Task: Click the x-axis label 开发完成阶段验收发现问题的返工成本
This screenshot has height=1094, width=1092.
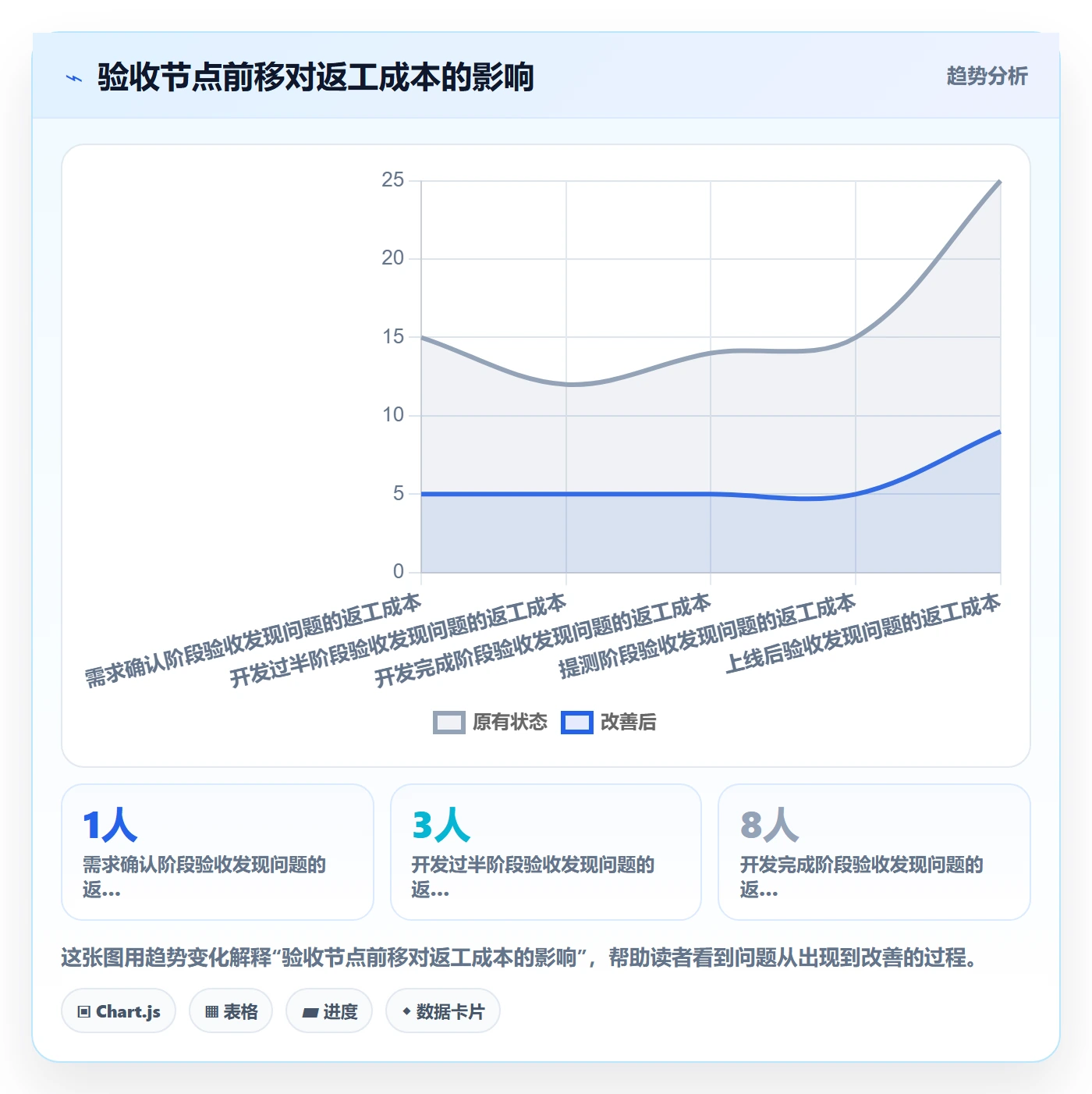Action: (543, 640)
